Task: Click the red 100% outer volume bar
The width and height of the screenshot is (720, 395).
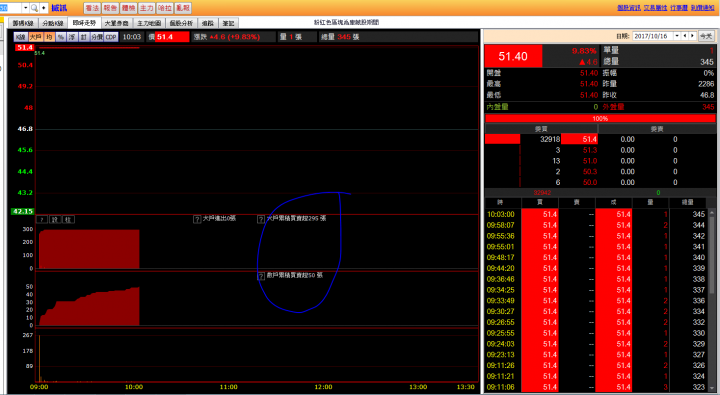Action: pos(600,118)
